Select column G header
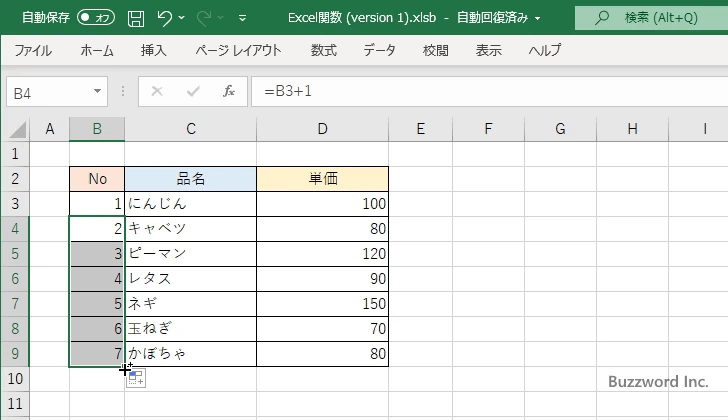Screen dimensions: 728x420 click(x=560, y=129)
